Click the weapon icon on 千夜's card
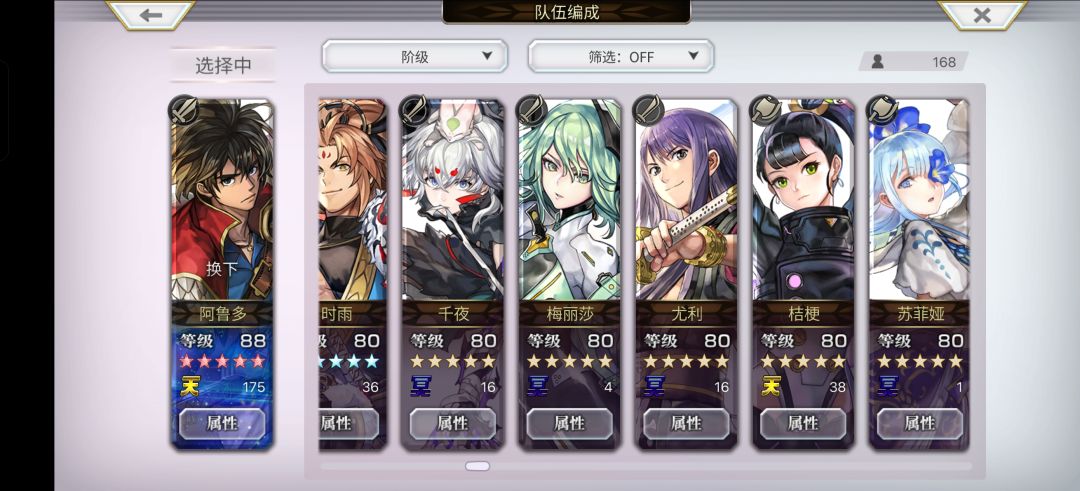This screenshot has width=1080, height=491. (415, 110)
